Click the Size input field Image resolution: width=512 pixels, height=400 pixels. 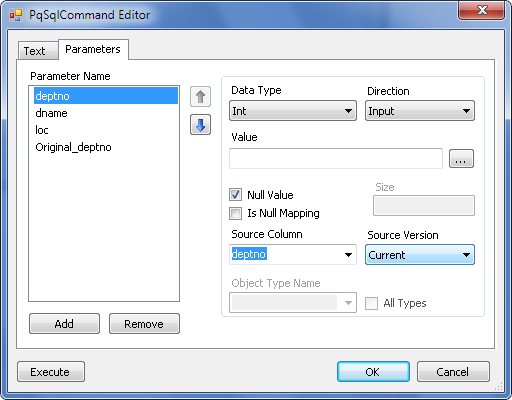424,206
